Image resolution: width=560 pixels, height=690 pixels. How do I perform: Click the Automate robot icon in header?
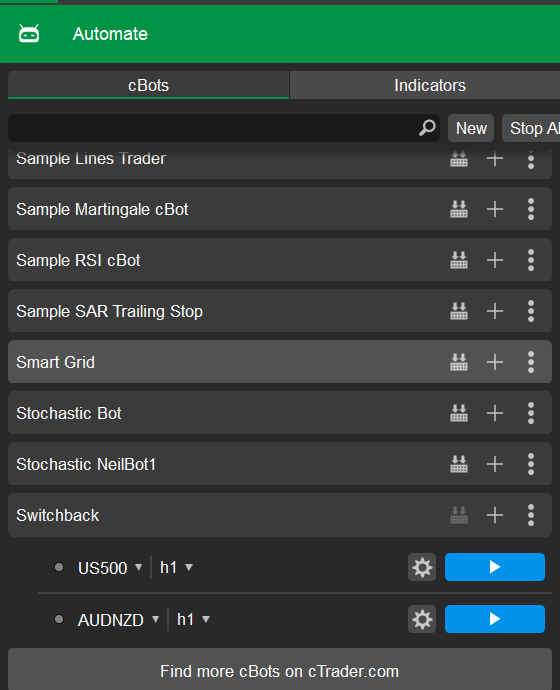tap(29, 33)
